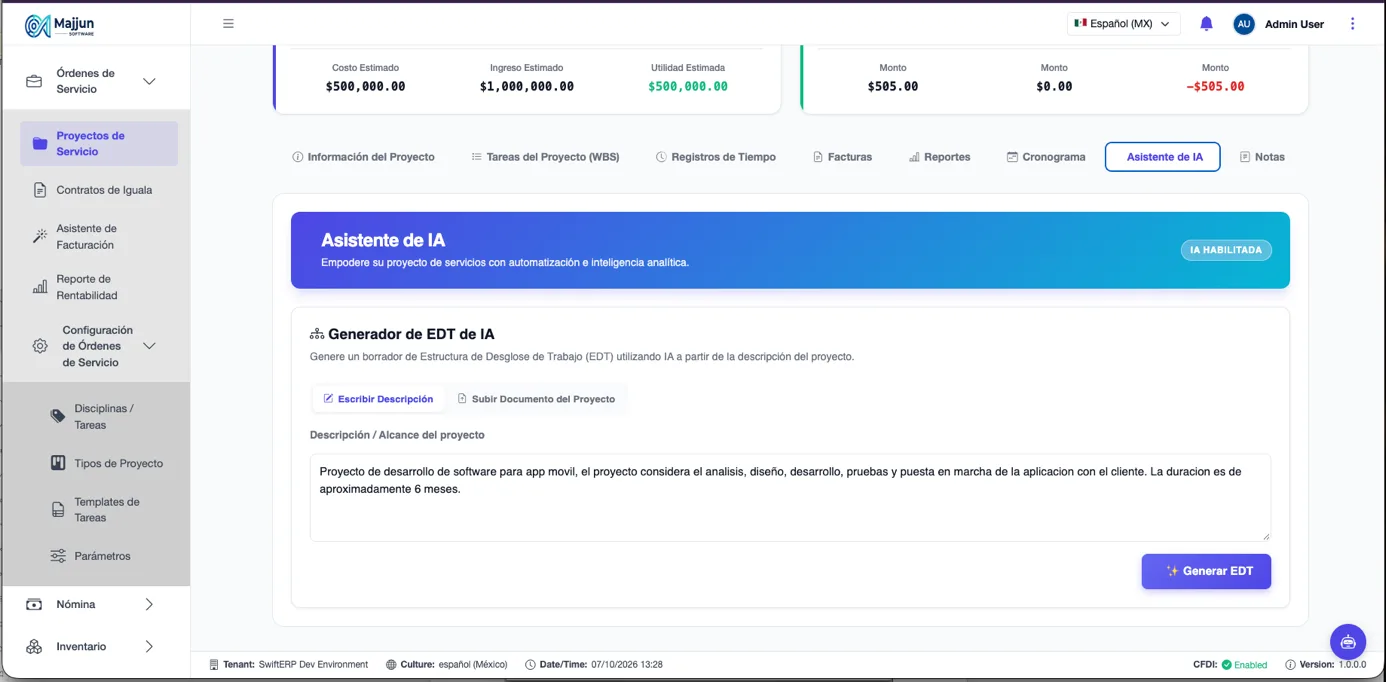This screenshot has width=1386, height=682.
Task: Go to Registros de Tiempo tab
Action: tap(716, 157)
